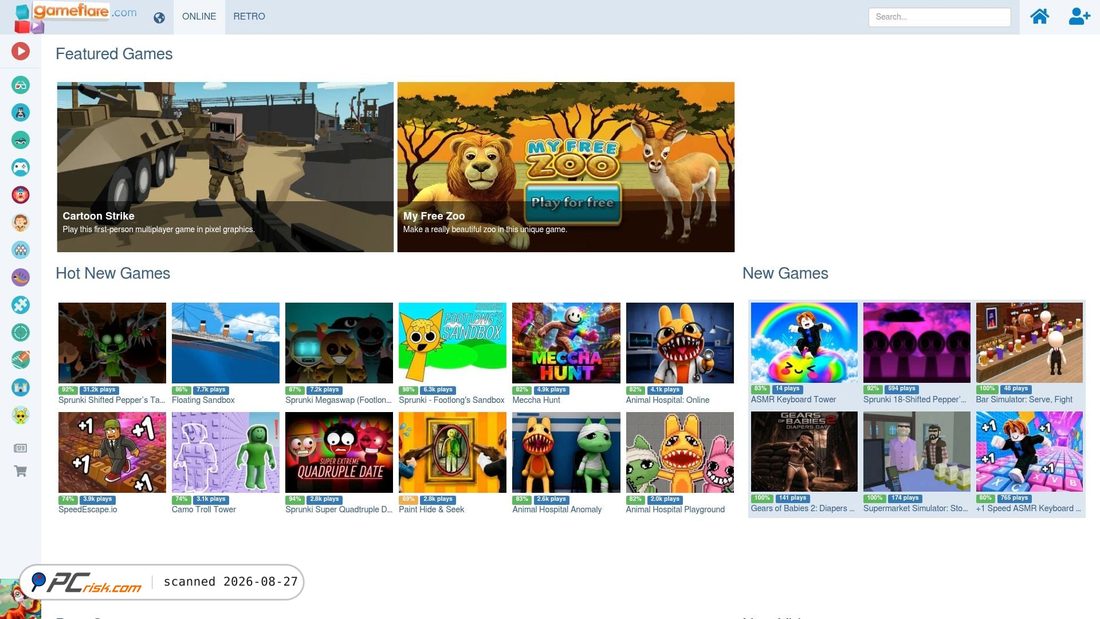Open Sprunki - Footlong's Sandbox thumbnail
Viewport: 1100px width, 619px height.
[452, 343]
